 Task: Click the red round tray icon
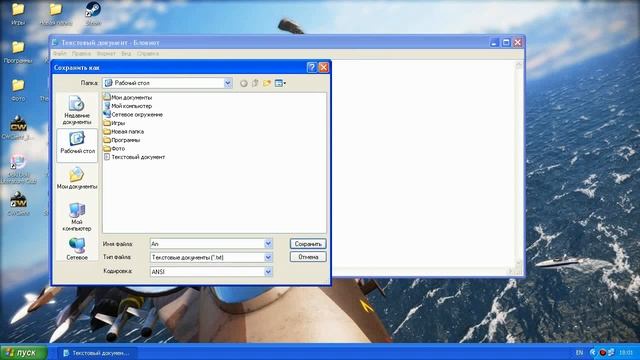point(602,352)
